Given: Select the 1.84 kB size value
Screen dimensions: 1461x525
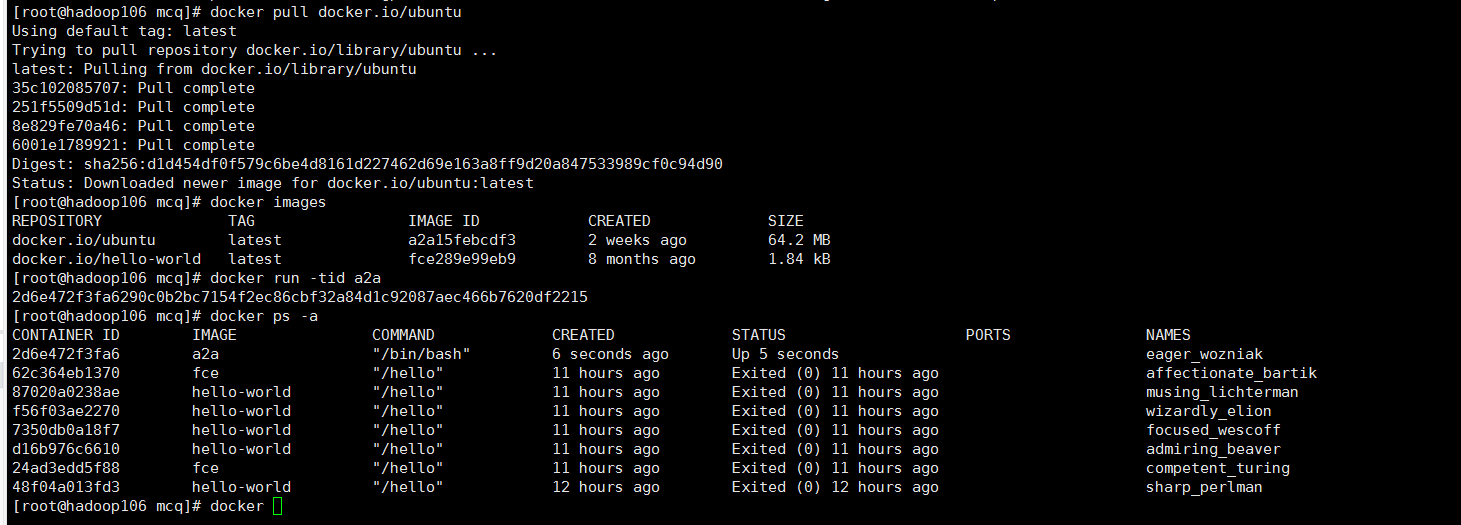Looking at the screenshot, I should (799, 259).
